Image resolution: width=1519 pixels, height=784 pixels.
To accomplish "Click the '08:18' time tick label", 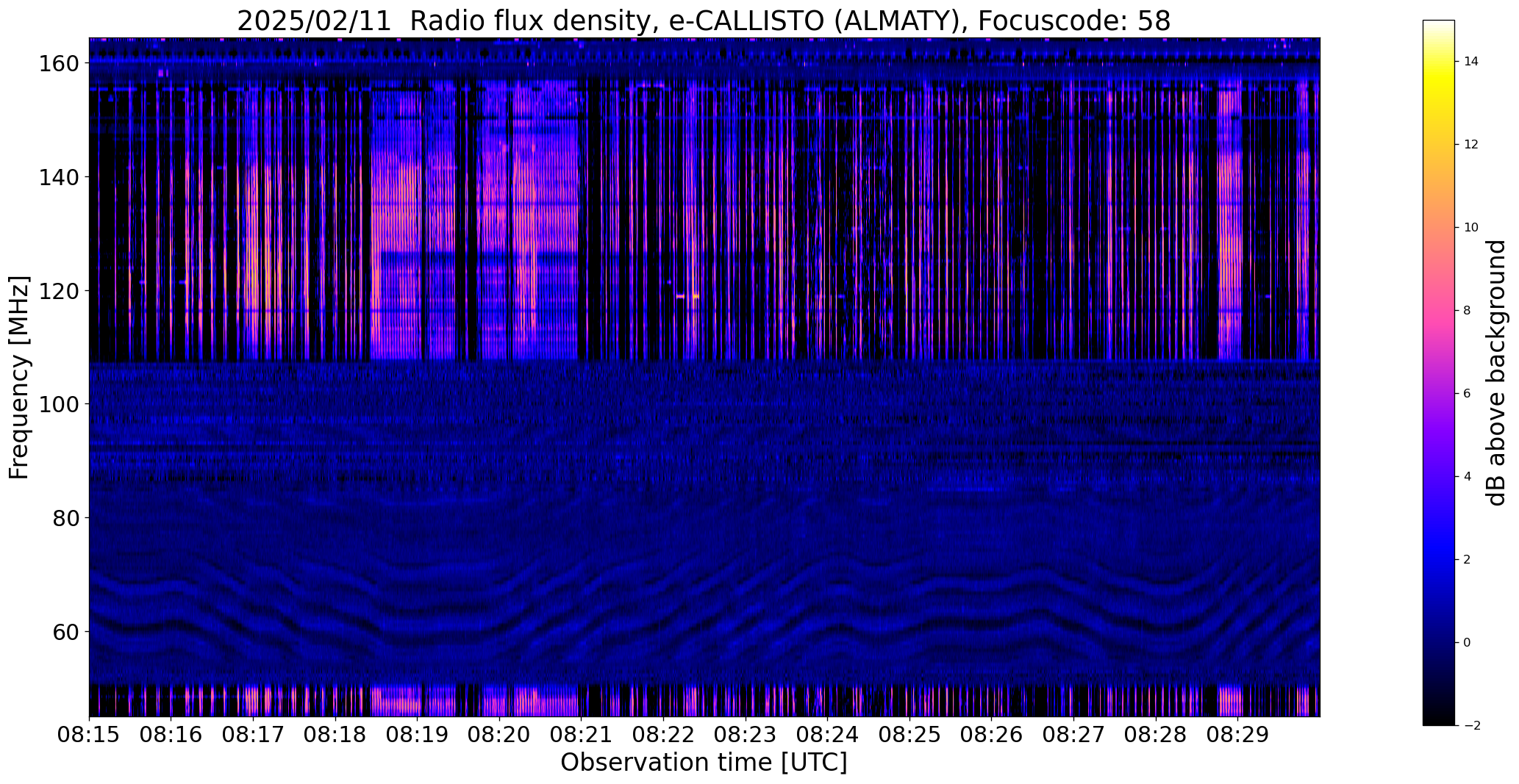I will click(335, 735).
